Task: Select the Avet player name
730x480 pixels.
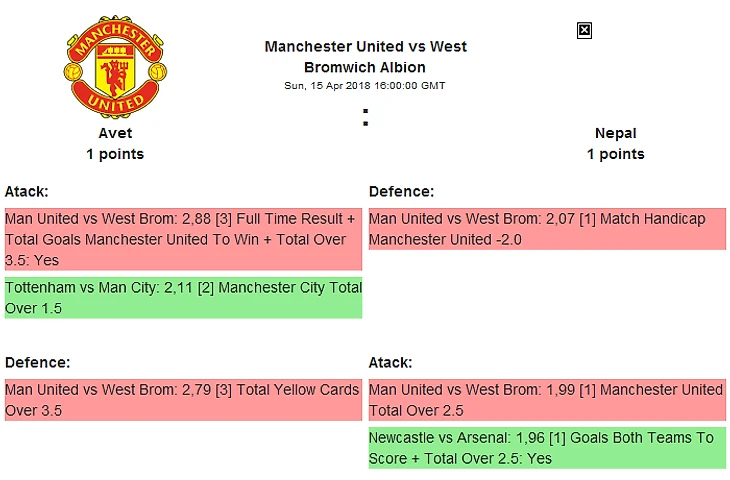Action: pos(115,133)
